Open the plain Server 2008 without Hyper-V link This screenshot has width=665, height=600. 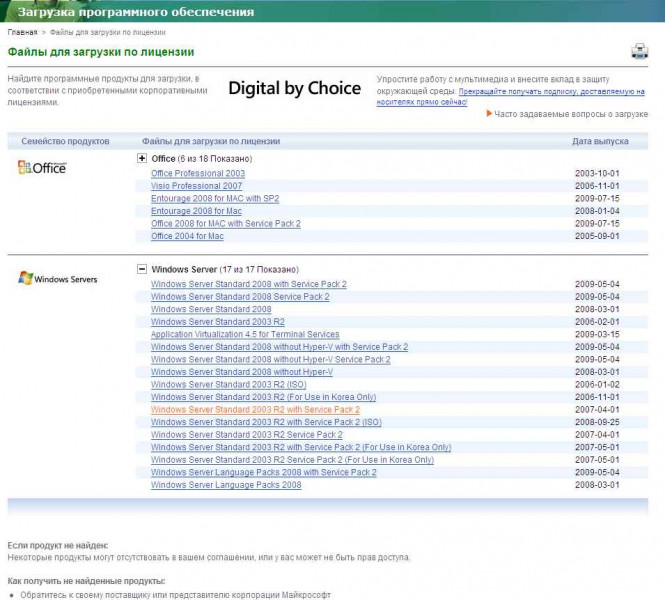point(242,372)
